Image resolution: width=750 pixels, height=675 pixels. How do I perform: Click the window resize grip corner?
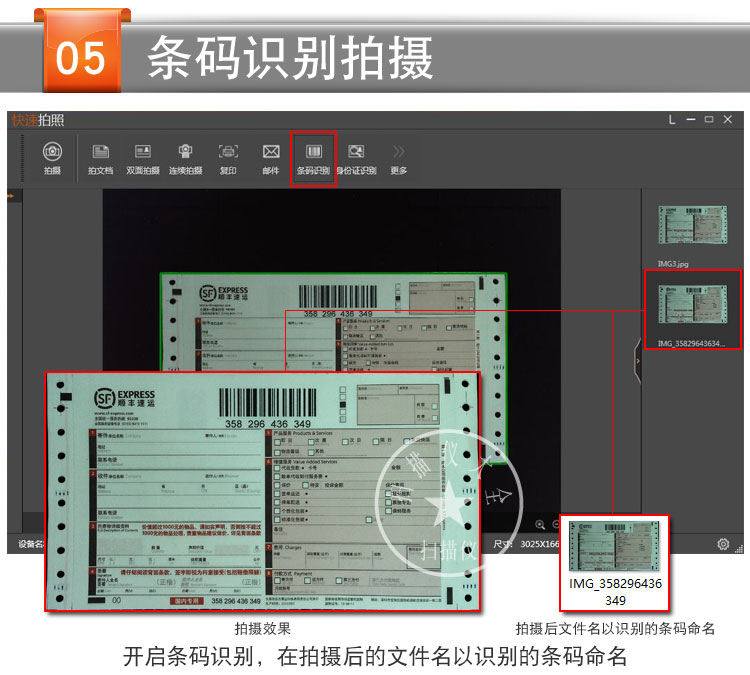[x=739, y=549]
